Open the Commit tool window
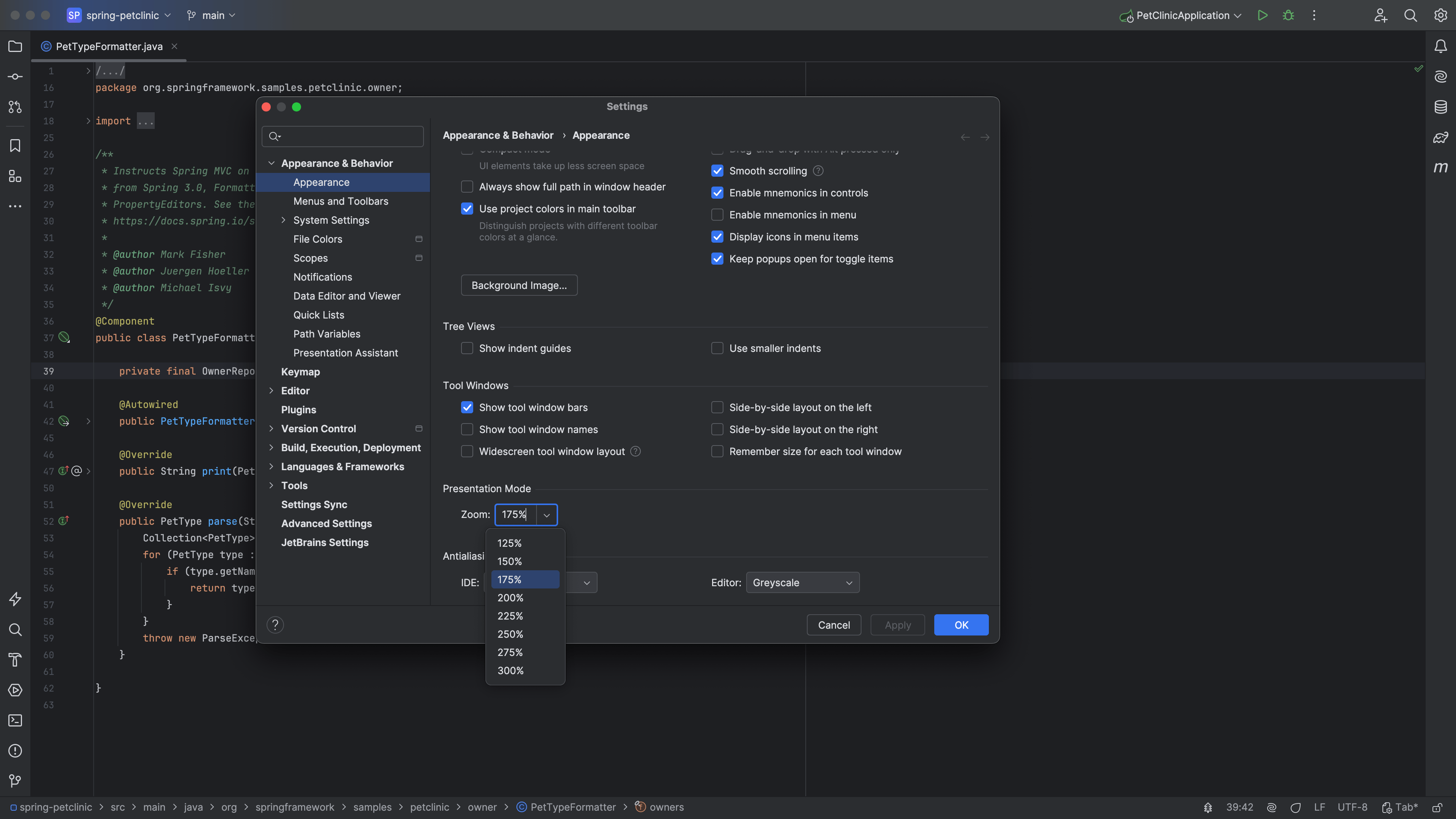 15,76
